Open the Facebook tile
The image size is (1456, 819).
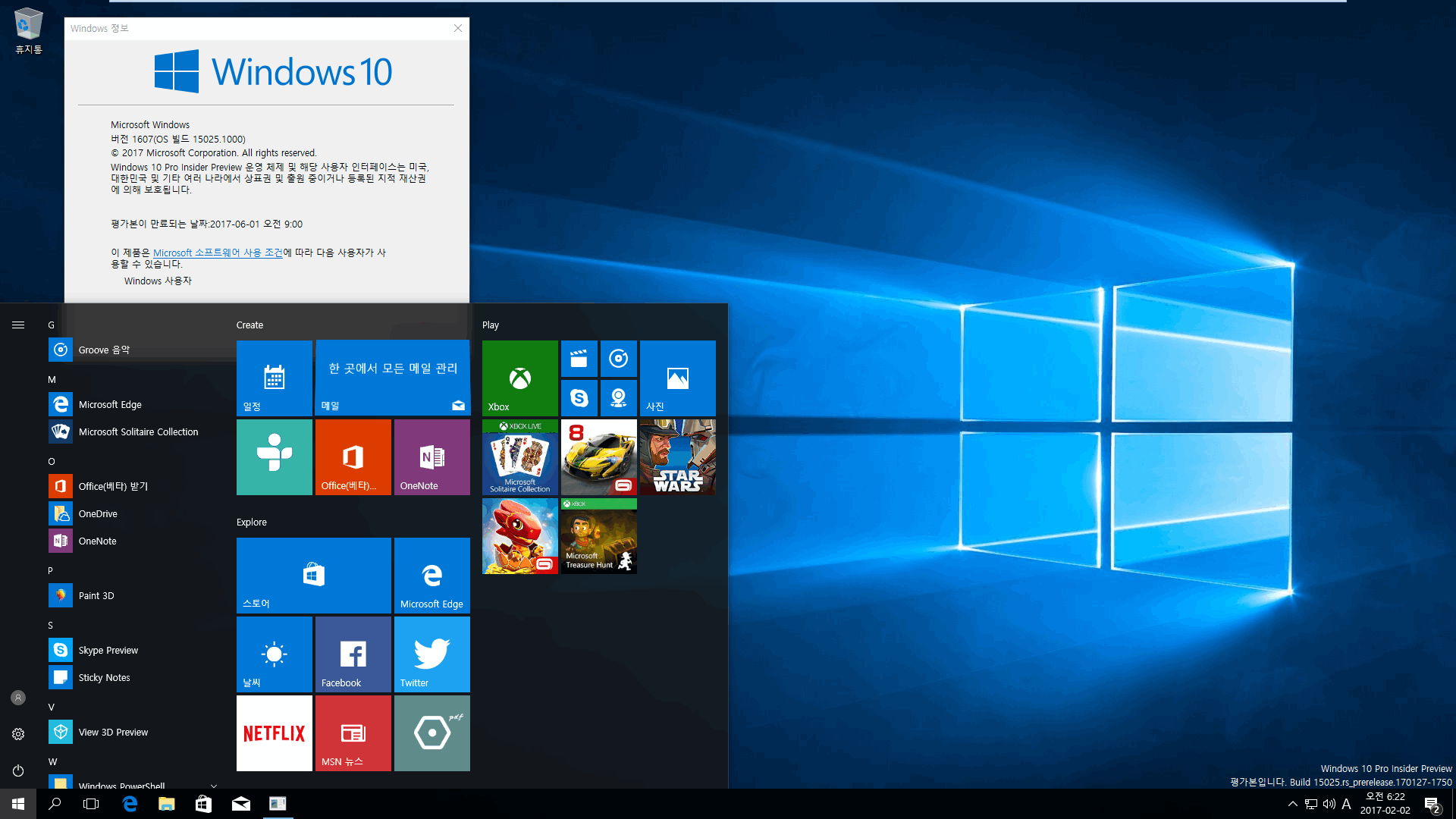pyautogui.click(x=353, y=654)
